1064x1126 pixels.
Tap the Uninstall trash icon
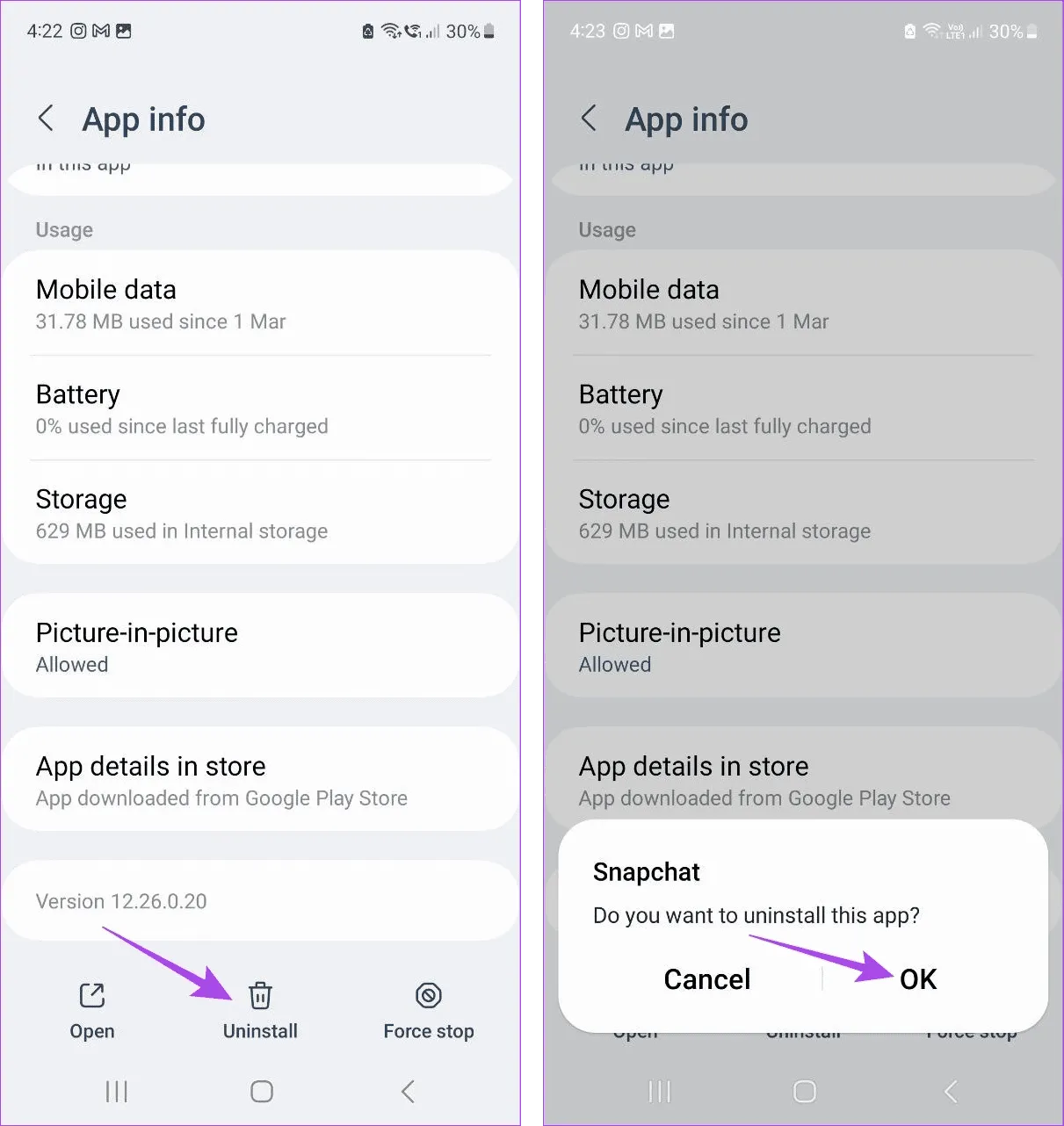(260, 995)
